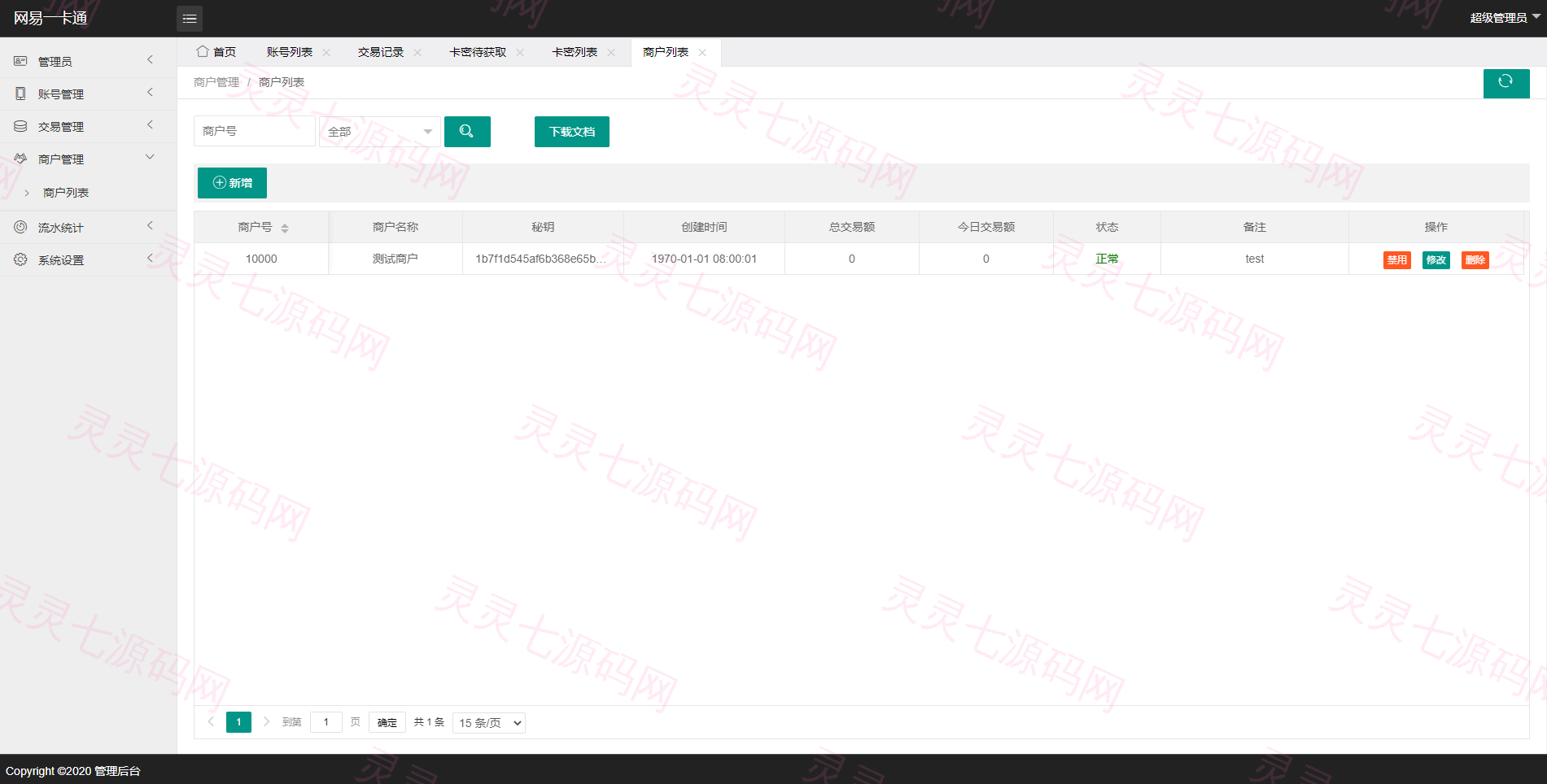
Task: Click 删除 for merchant 10000
Action: pyautogui.click(x=1475, y=259)
